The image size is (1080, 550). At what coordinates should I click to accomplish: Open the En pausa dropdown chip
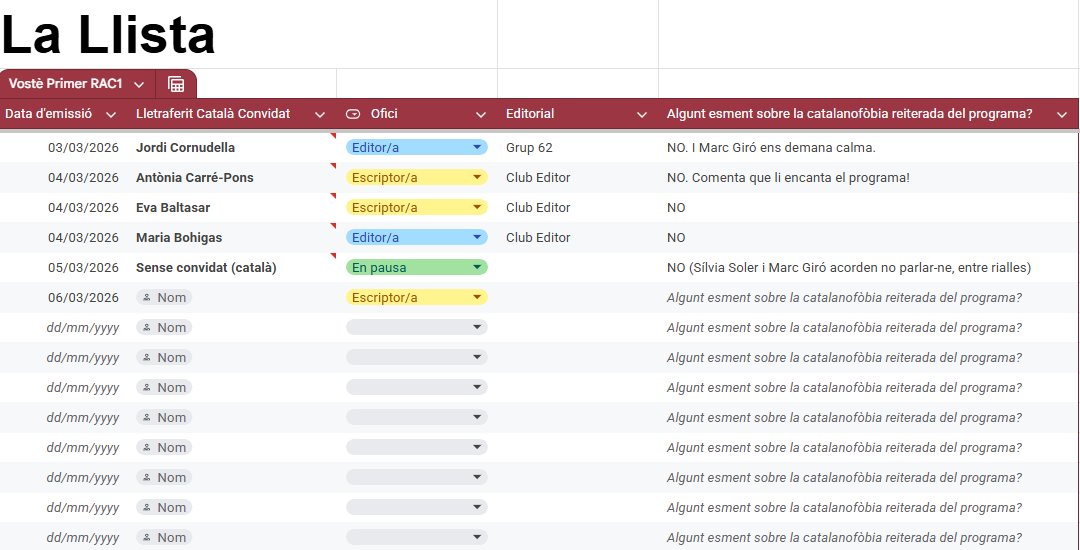tap(417, 267)
